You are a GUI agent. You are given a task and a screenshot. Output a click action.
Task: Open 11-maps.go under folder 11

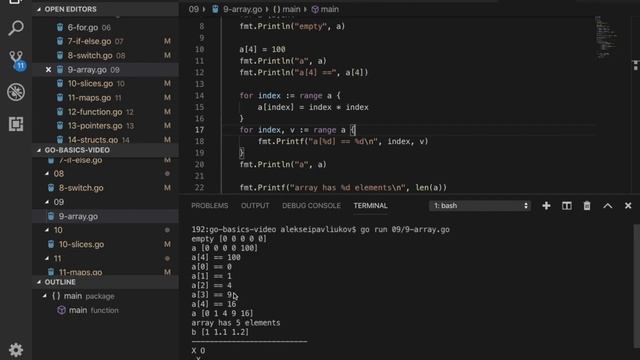105,272
